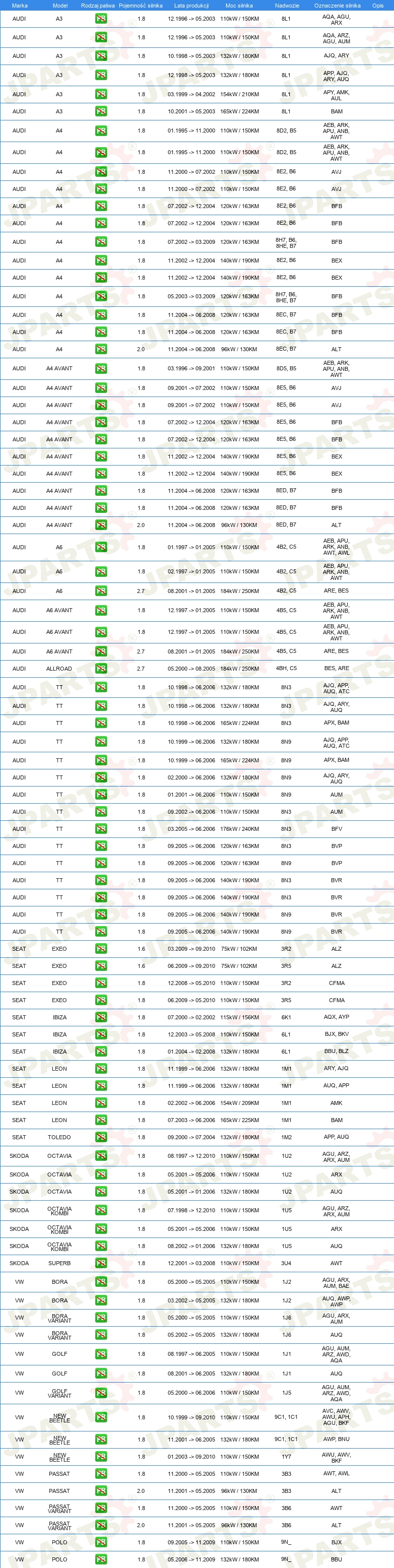394x1568 pixels.
Task: Click the fuel icon in the Seat Leon BAM row
Action: tap(101, 1120)
